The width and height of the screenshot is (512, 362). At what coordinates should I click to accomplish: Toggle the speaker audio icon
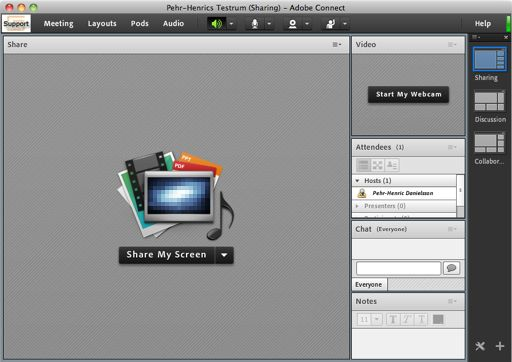217,24
